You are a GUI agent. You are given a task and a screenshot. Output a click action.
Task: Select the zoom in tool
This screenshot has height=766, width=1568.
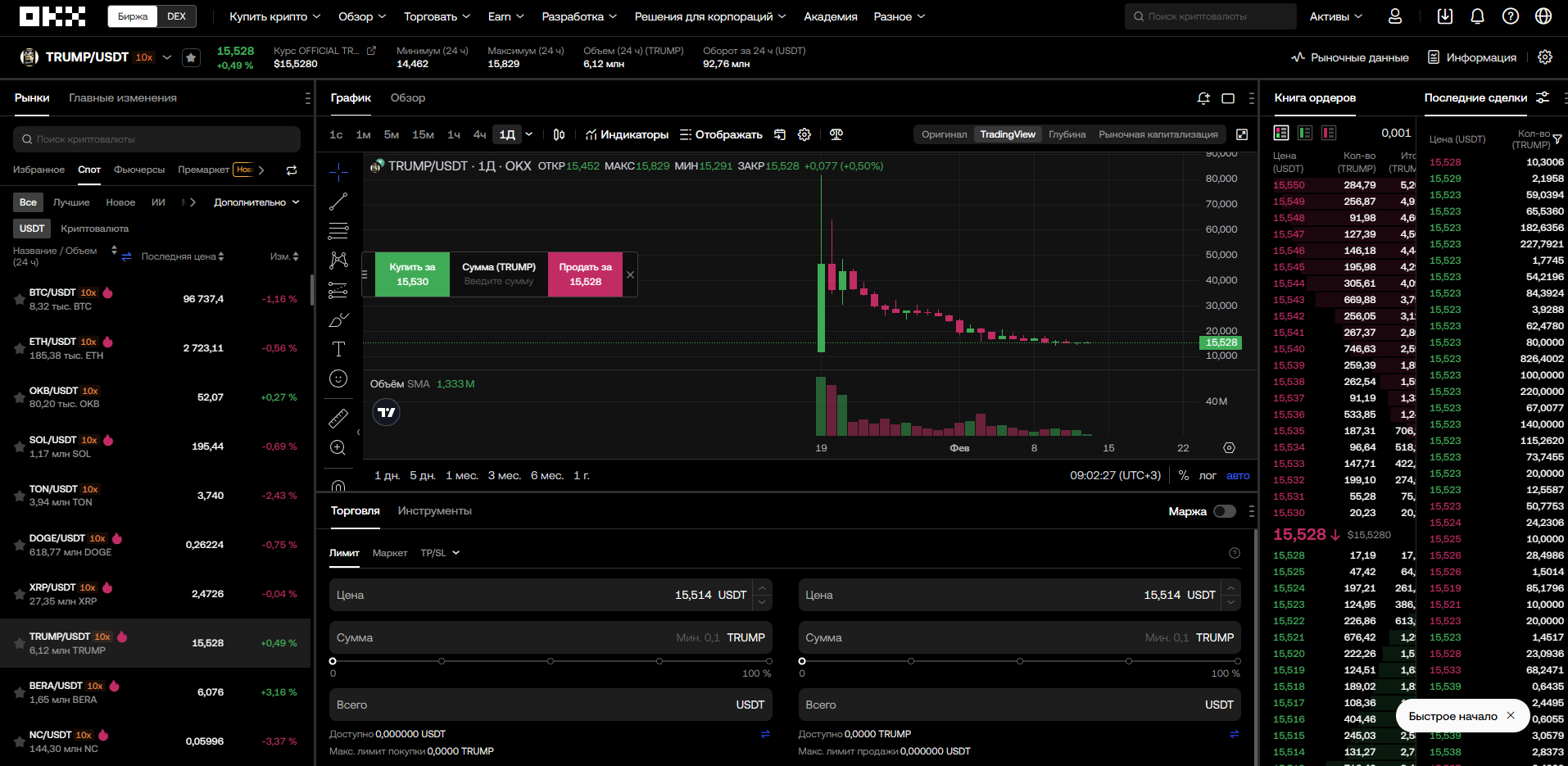tap(338, 447)
